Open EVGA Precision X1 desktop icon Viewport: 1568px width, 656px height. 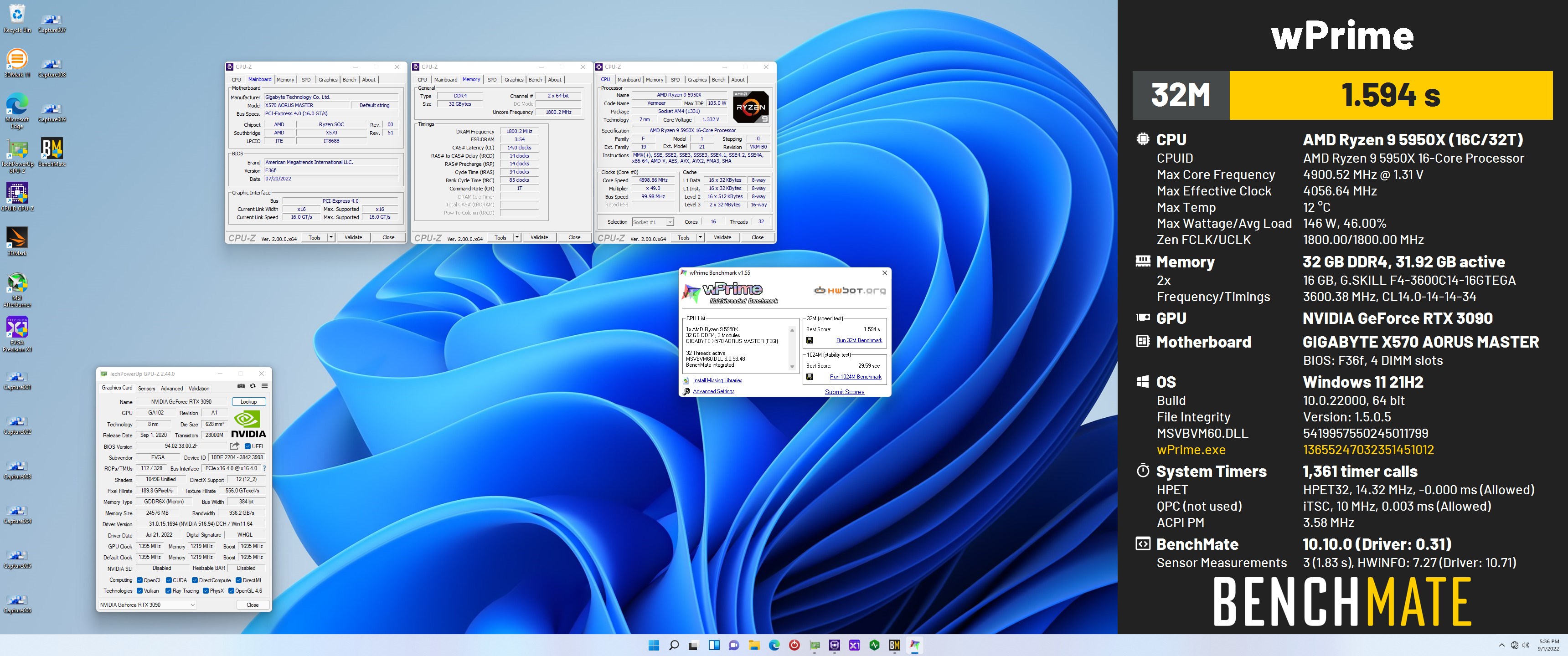(x=17, y=334)
